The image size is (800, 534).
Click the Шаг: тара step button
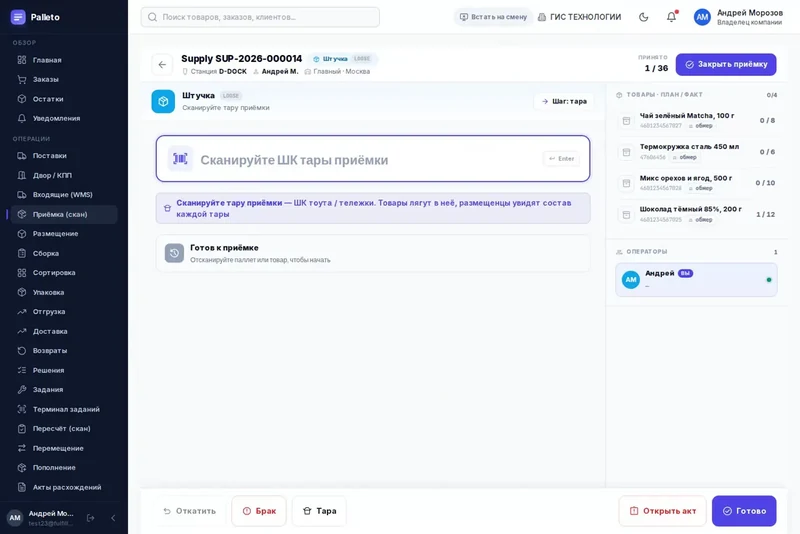tap(564, 101)
